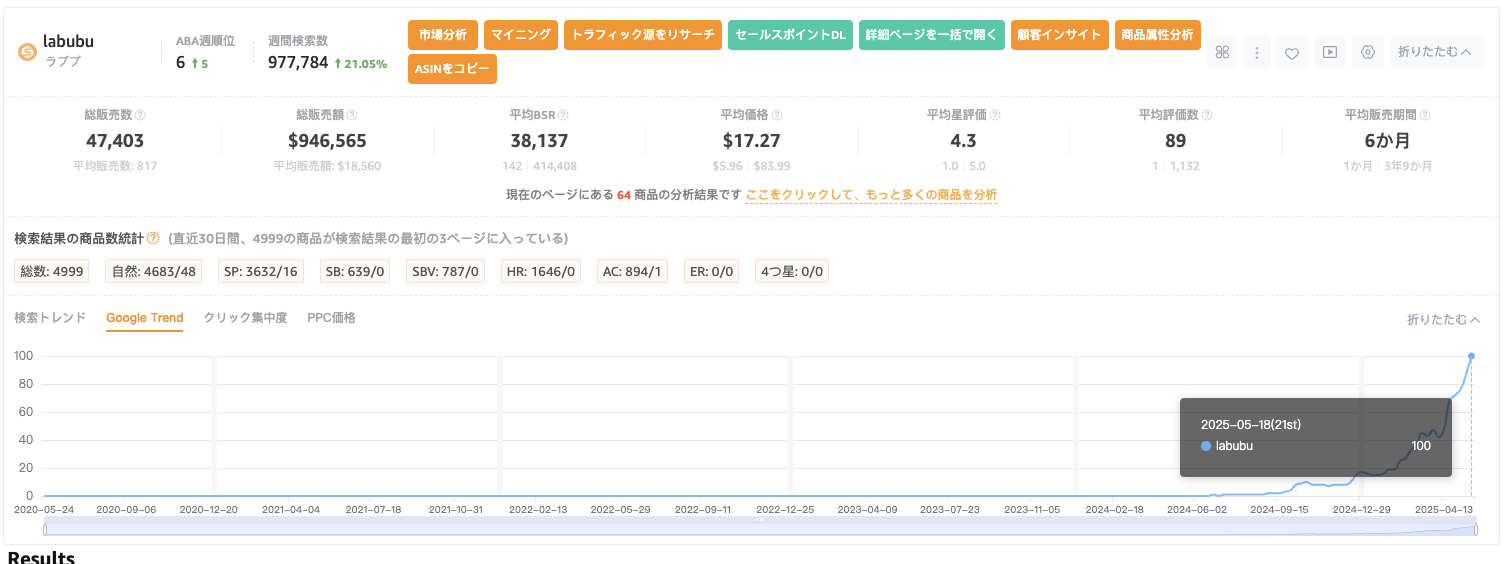Screen dimensions: 1508x564
Task: Click the AC: 894/1 badge
Action: [x=633, y=271]
